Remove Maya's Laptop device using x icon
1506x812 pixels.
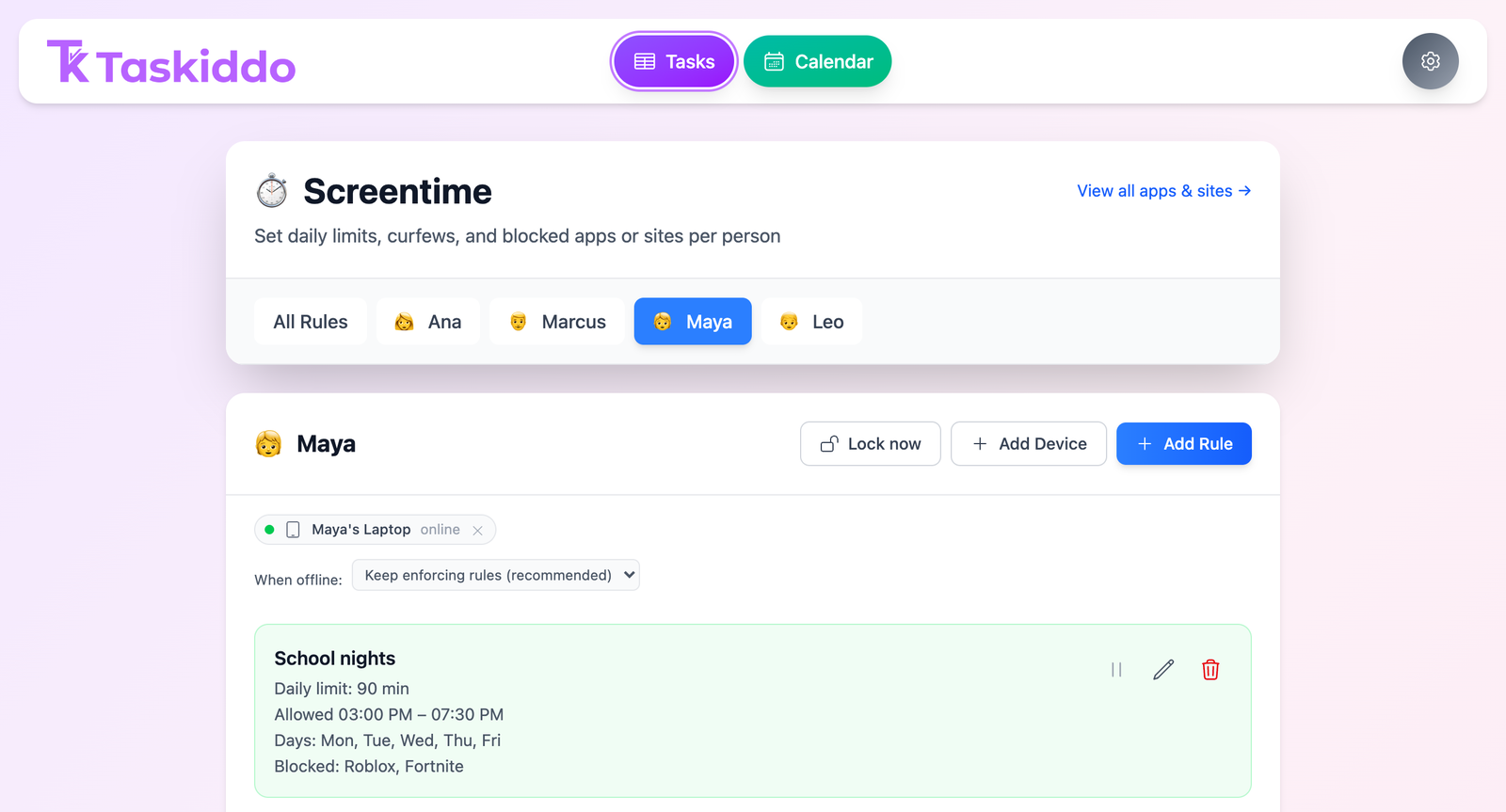[x=477, y=531]
